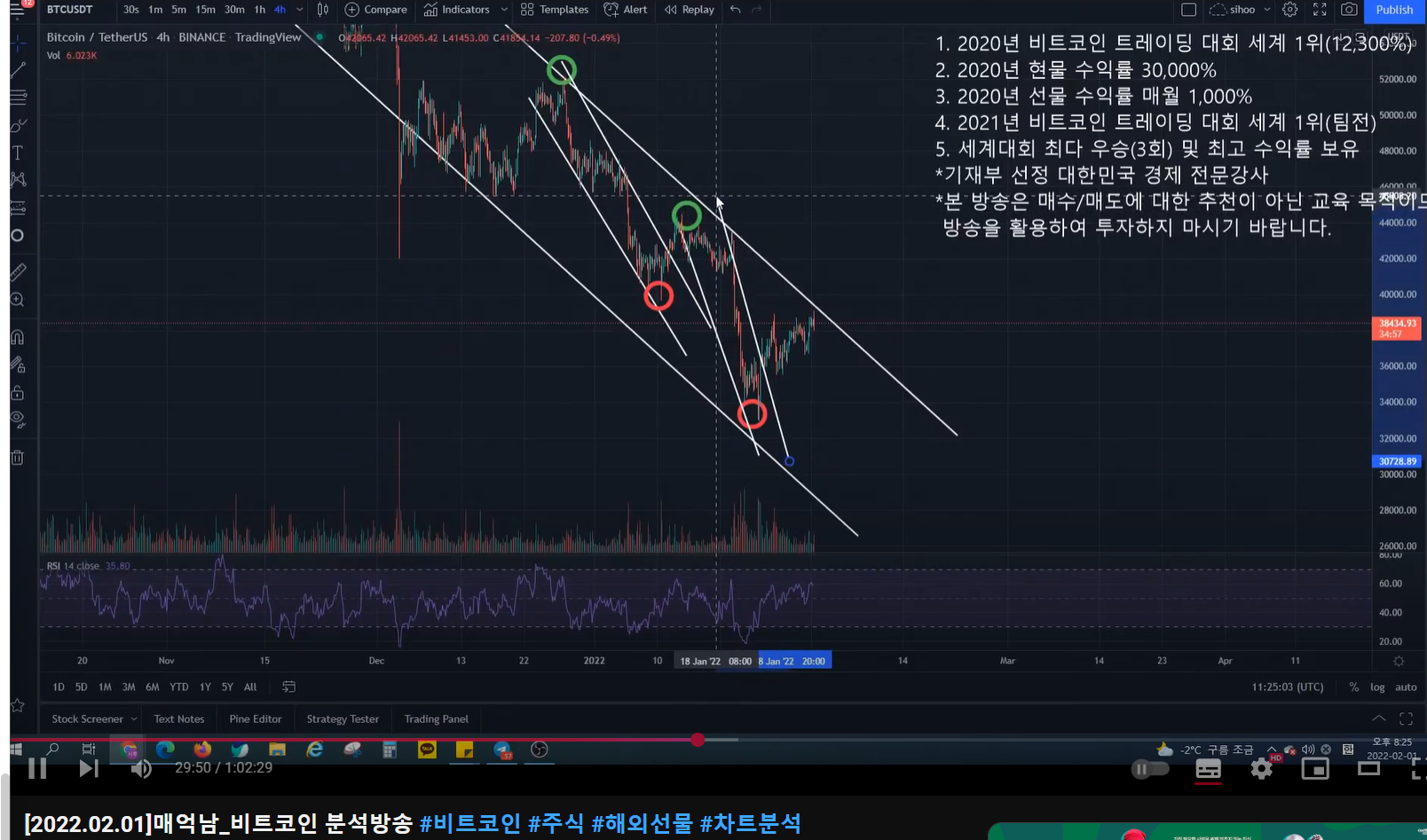This screenshot has height=840, width=1427.
Task: Set the date range to YTD
Action: pos(179,687)
